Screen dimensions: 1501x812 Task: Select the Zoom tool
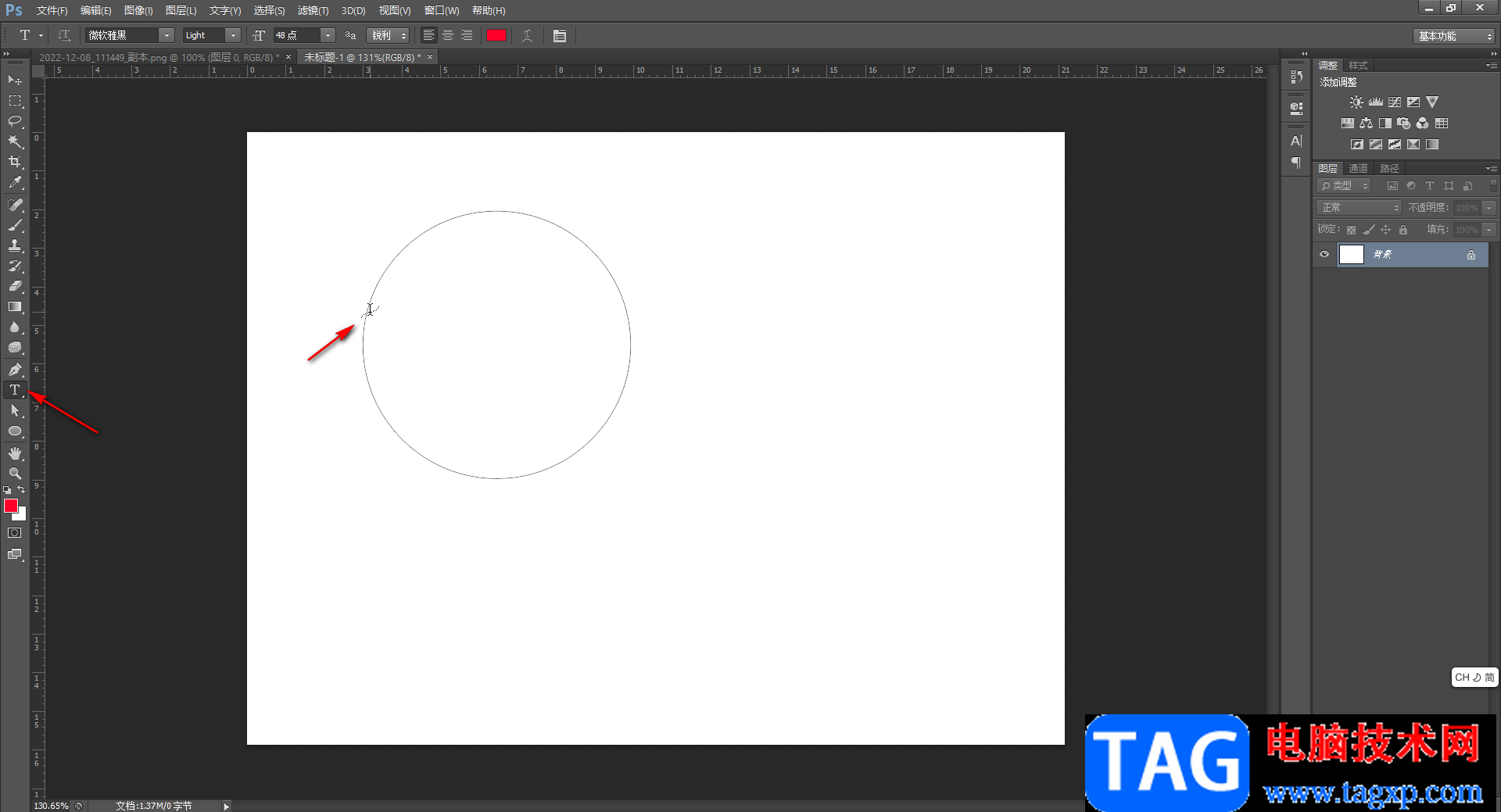tap(15, 474)
